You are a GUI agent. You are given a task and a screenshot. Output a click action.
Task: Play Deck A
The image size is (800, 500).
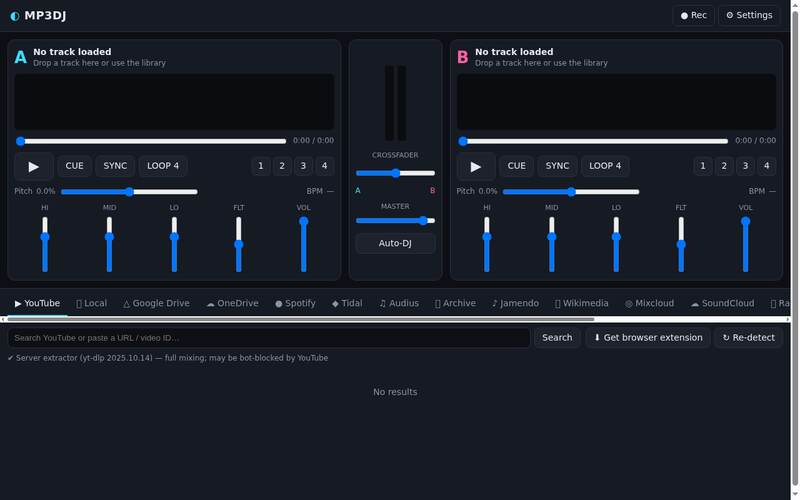(x=34, y=166)
